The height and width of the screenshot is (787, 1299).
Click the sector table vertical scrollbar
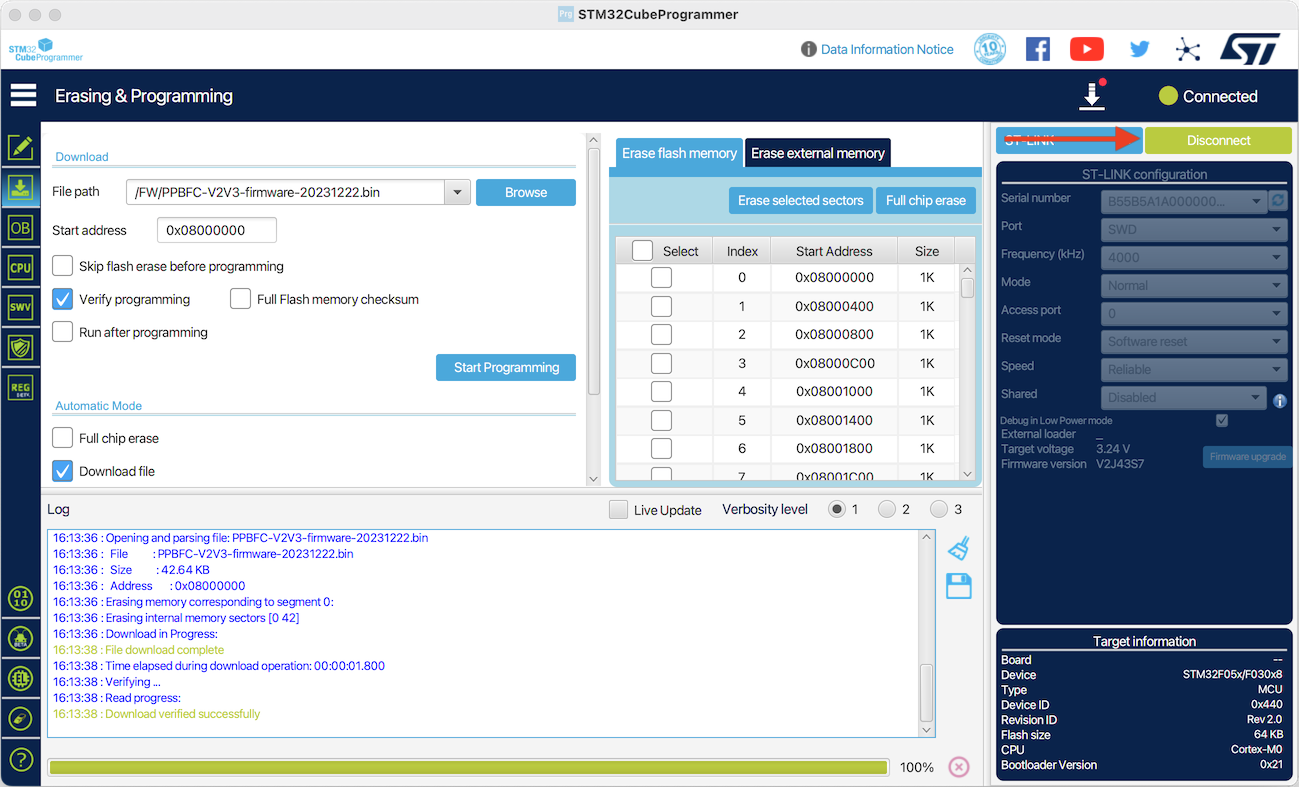(967, 373)
